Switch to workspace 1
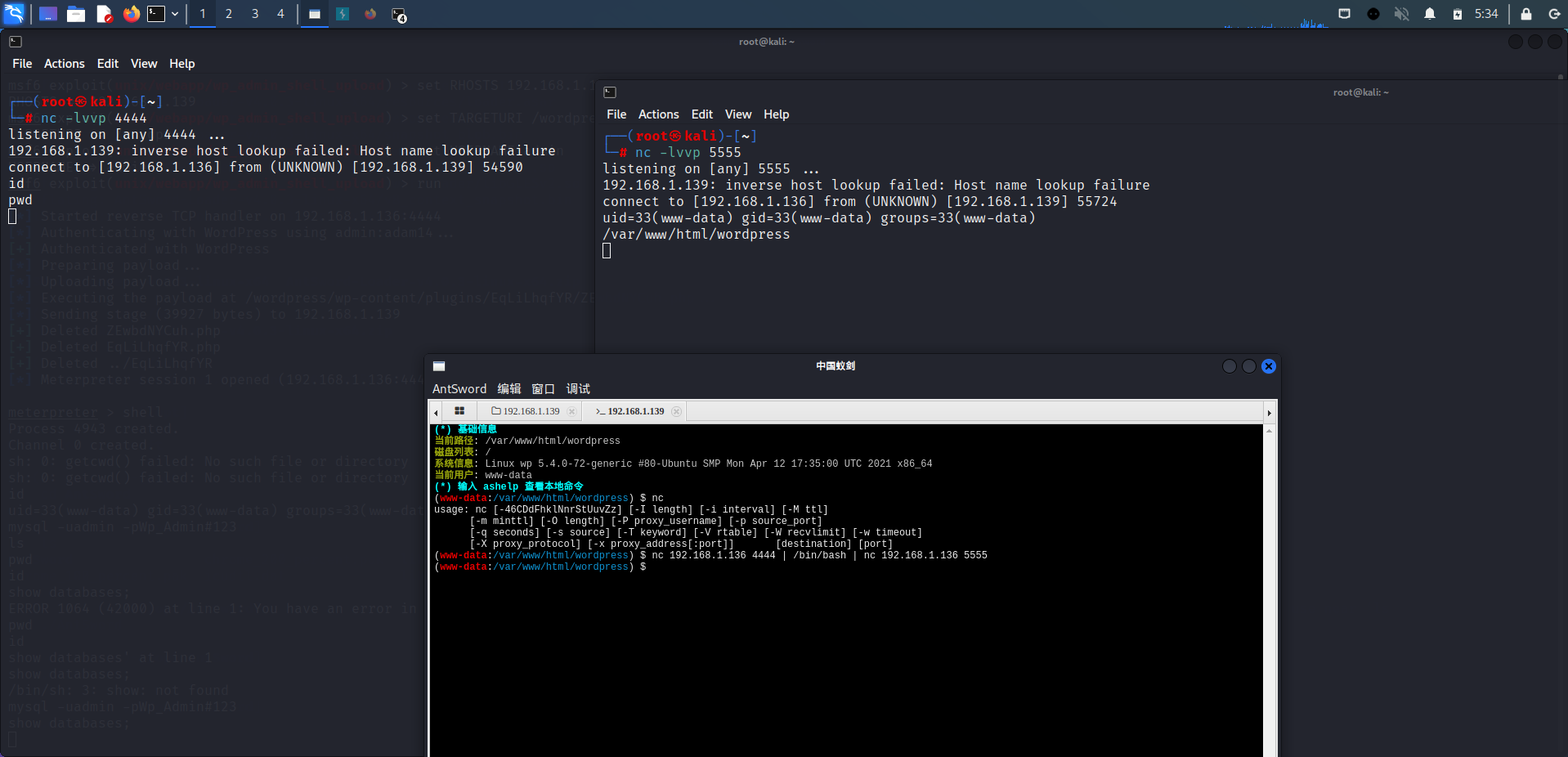Screen dimensions: 1568x757 pyautogui.click(x=203, y=14)
